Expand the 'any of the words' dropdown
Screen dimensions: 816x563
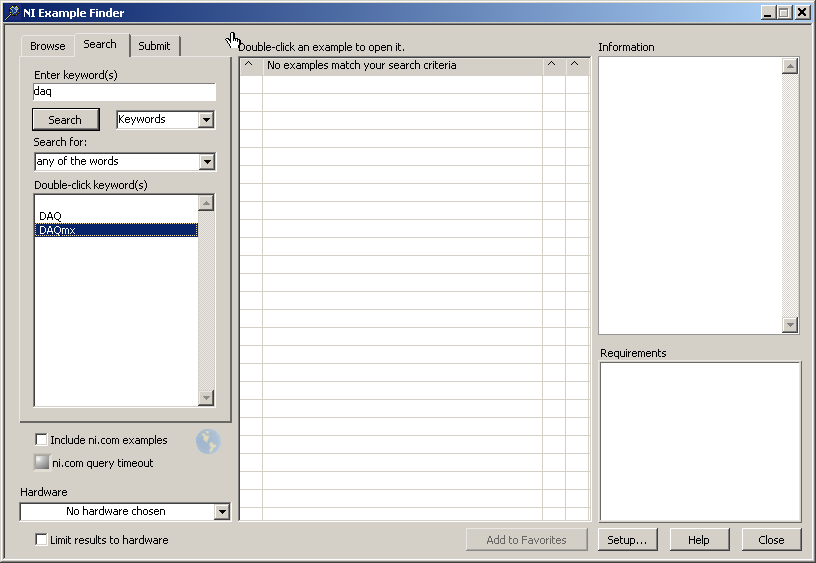[x=207, y=162]
